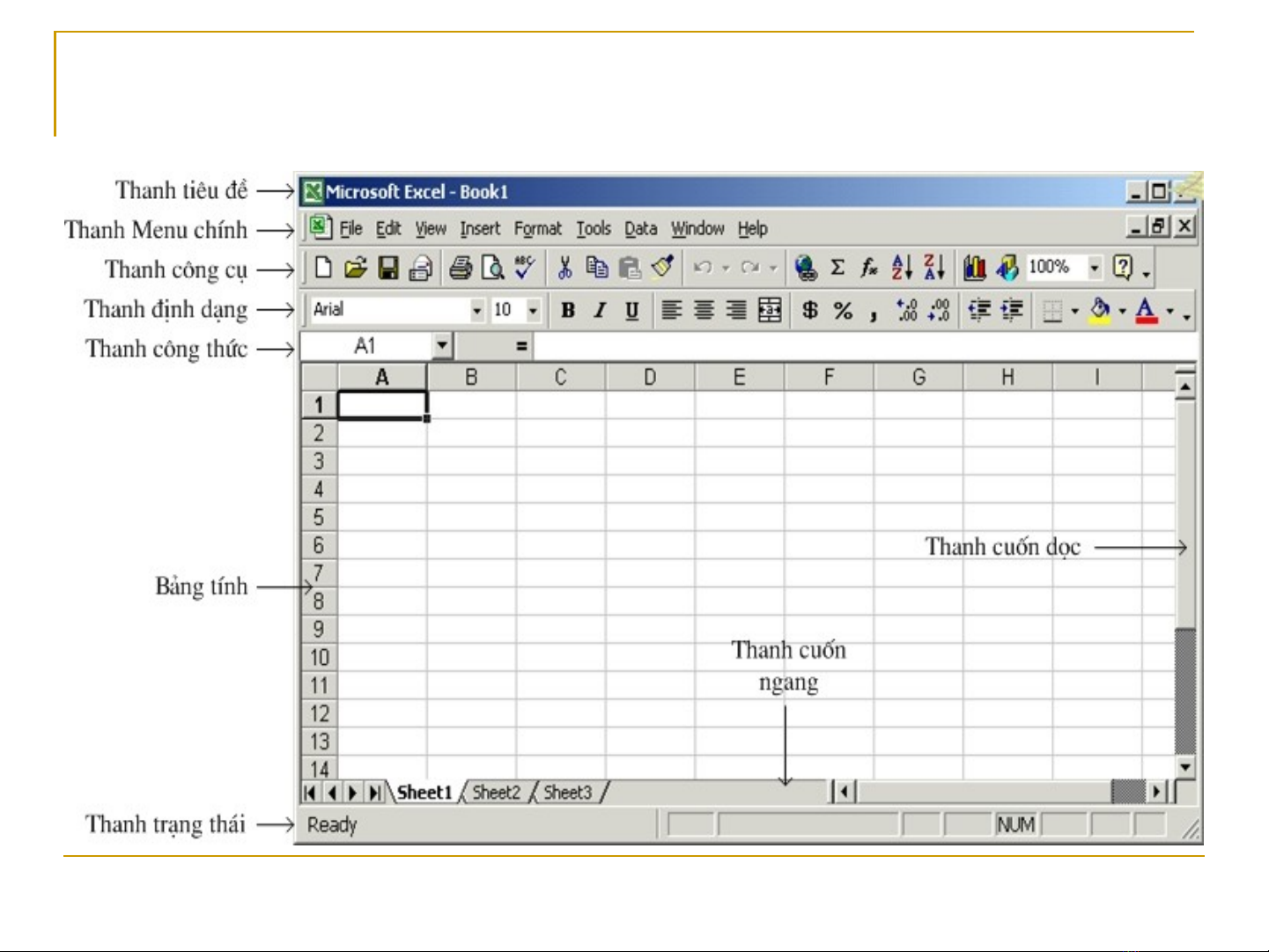Sort ascending with the A-Z icon
This screenshot has height=952, width=1269.
[902, 267]
